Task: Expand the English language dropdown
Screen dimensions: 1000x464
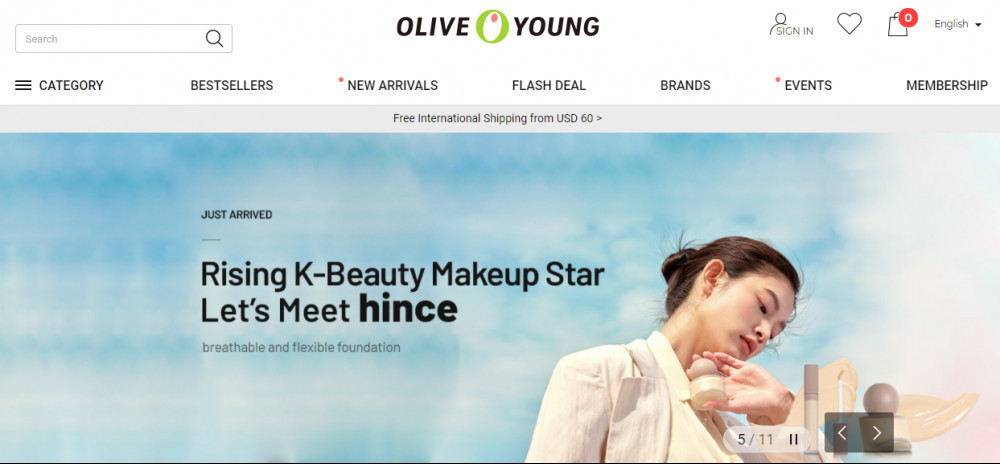Action: pyautogui.click(x=957, y=24)
